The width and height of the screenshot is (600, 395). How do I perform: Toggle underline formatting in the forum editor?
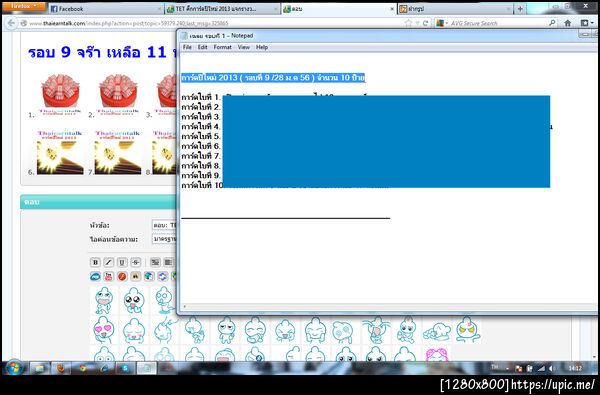click(122, 262)
